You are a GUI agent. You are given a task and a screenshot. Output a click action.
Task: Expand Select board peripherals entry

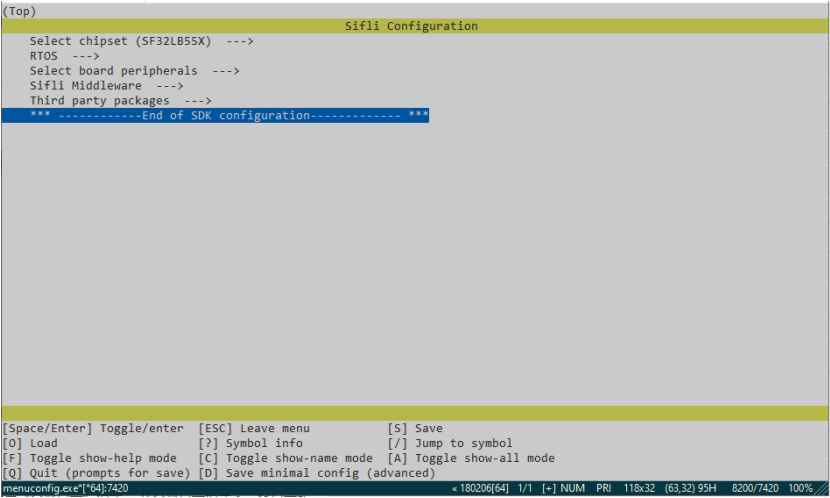tap(134, 71)
